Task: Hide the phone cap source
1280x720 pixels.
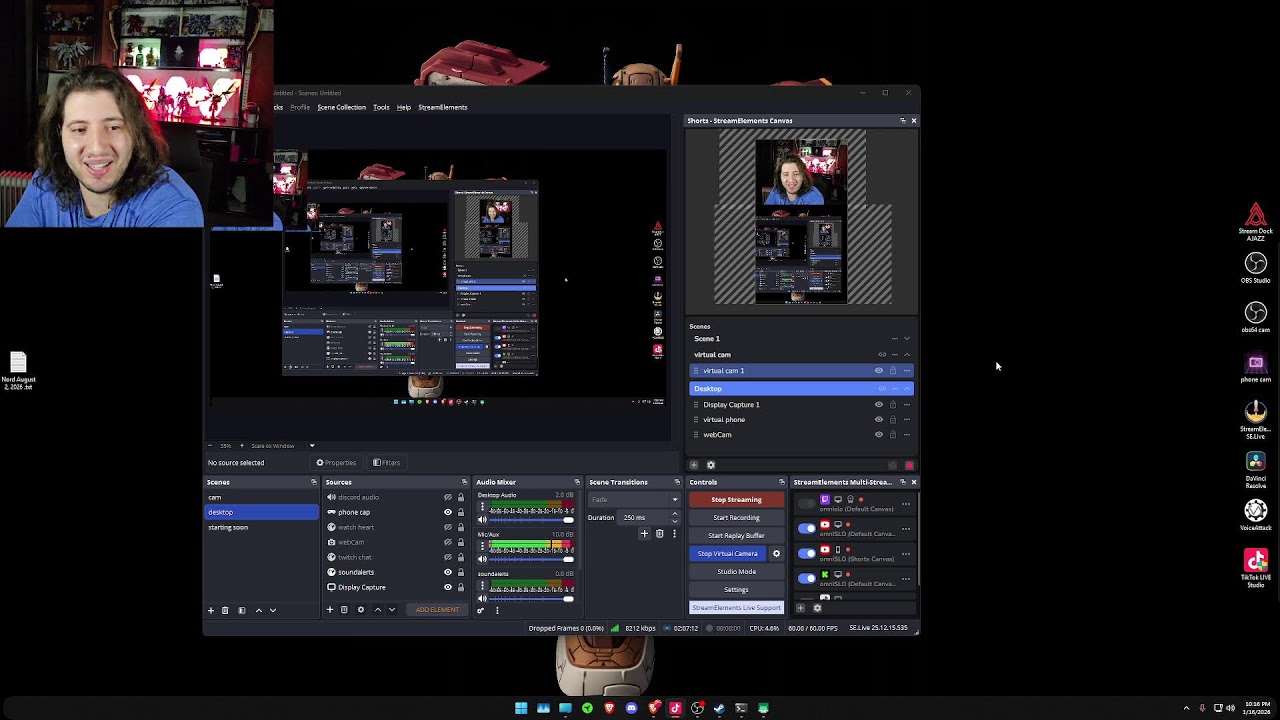Action: point(448,512)
